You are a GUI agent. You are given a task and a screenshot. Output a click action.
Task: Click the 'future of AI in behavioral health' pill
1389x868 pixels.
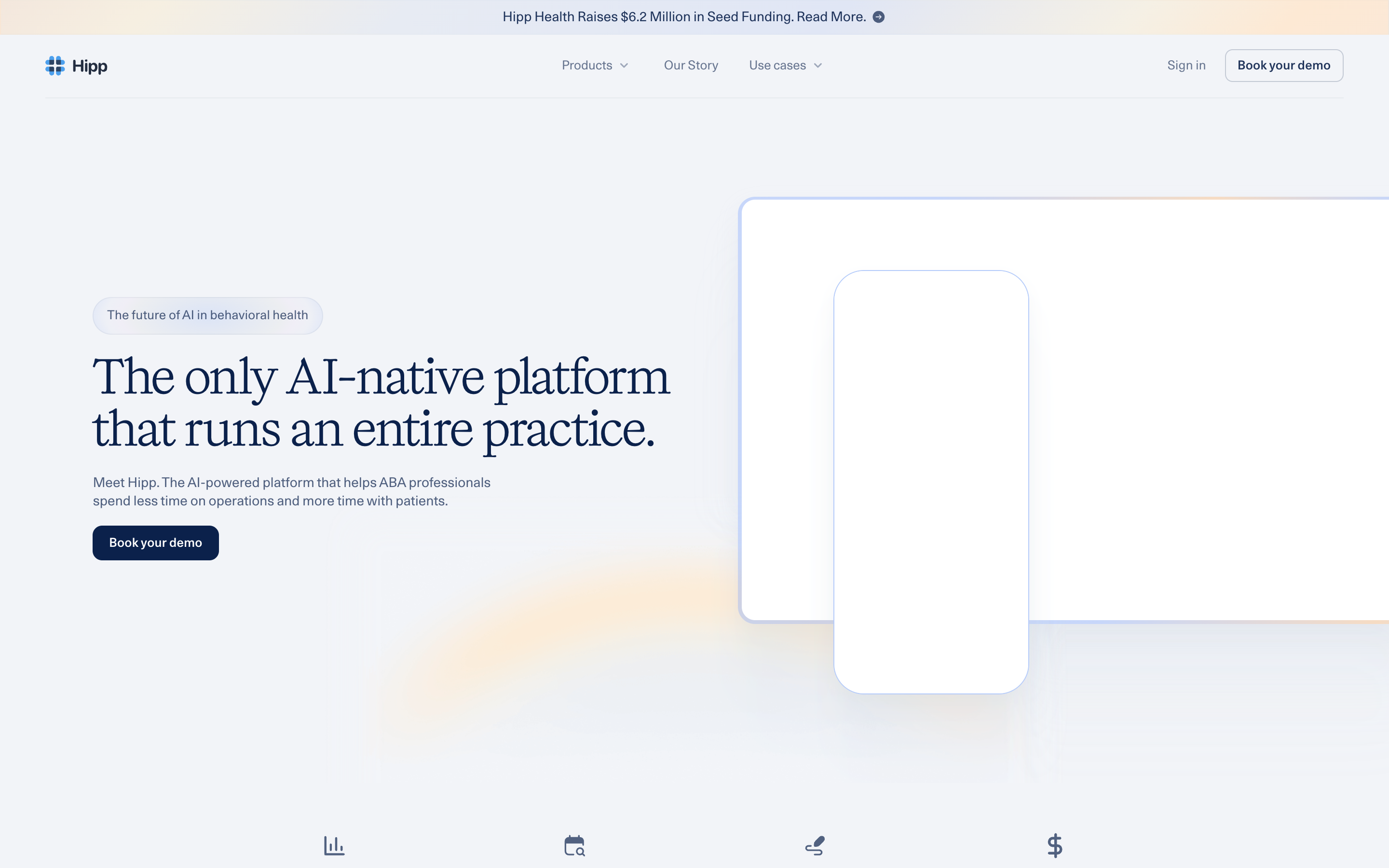tap(207, 315)
